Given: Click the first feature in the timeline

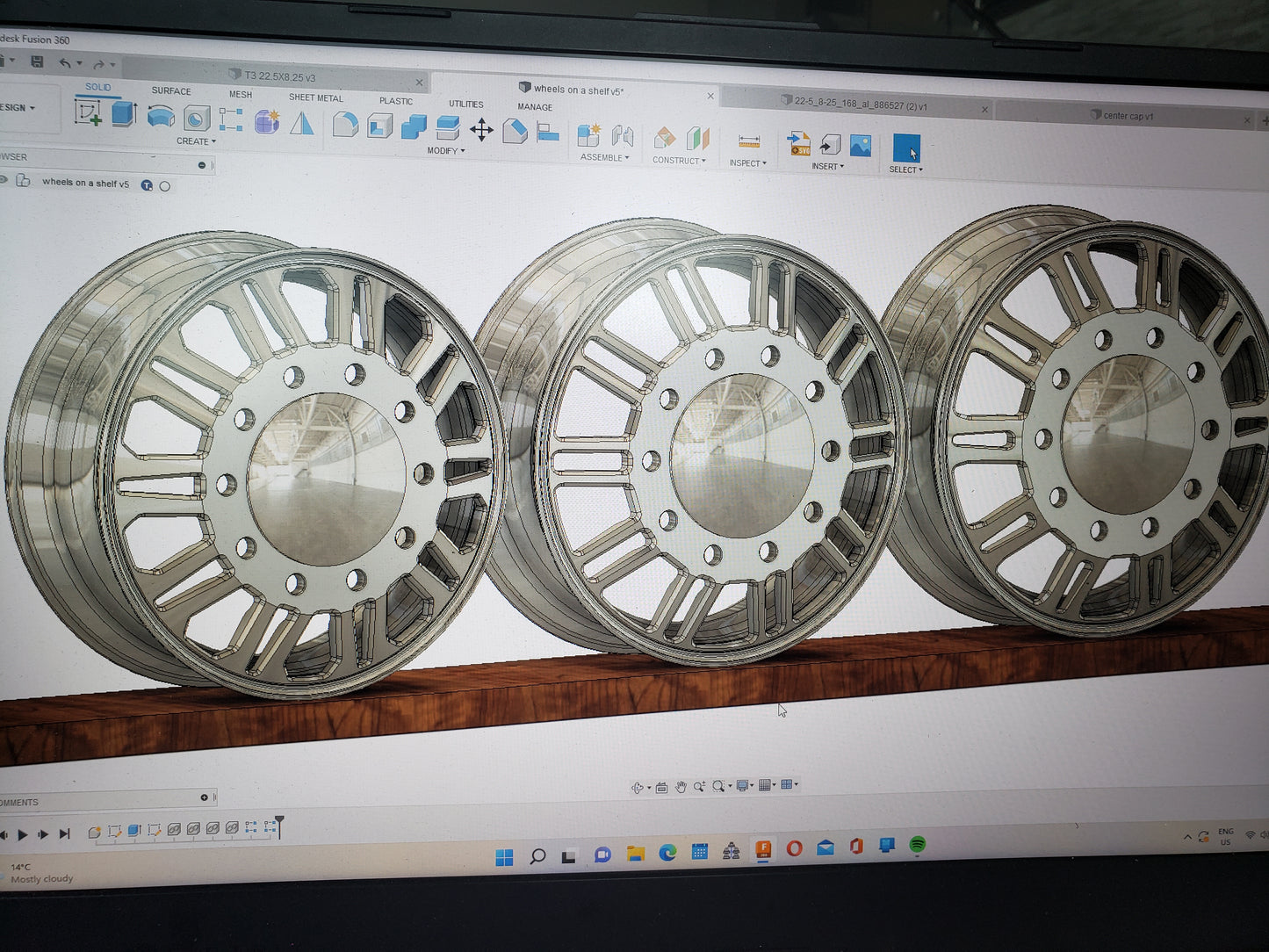Looking at the screenshot, I should tap(94, 831).
